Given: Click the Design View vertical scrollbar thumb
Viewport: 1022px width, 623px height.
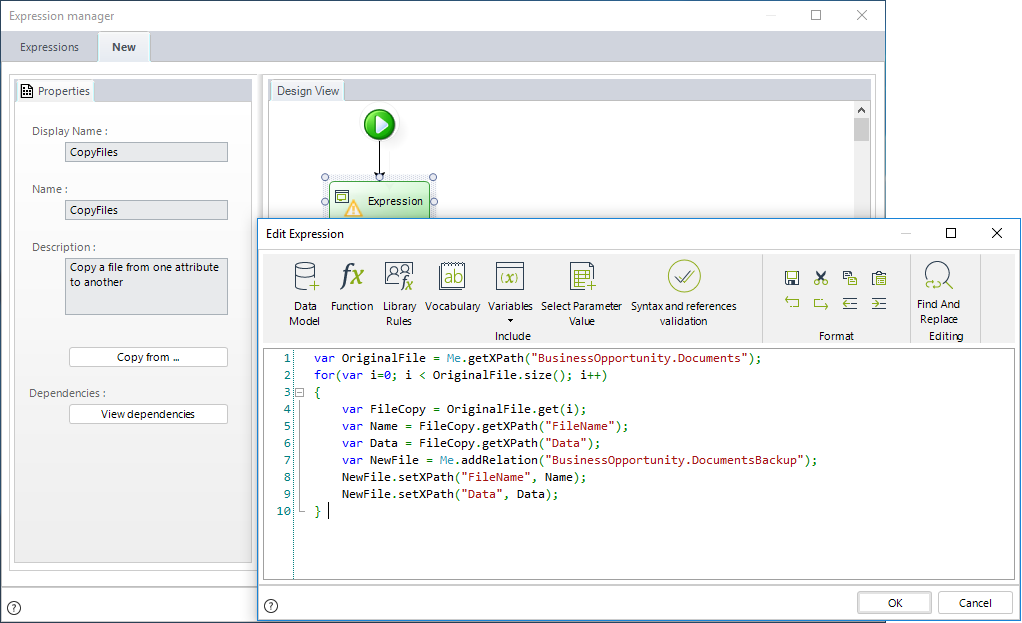Looking at the screenshot, I should [861, 130].
